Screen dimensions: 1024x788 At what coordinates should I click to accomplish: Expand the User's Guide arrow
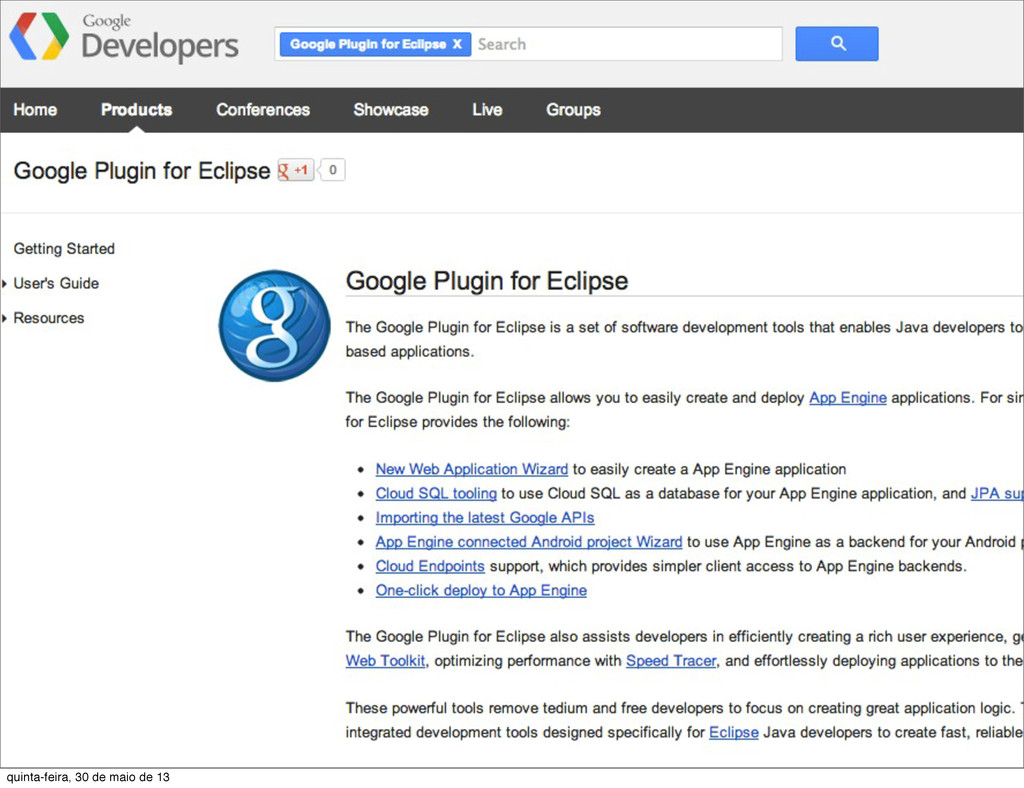tap(5, 283)
